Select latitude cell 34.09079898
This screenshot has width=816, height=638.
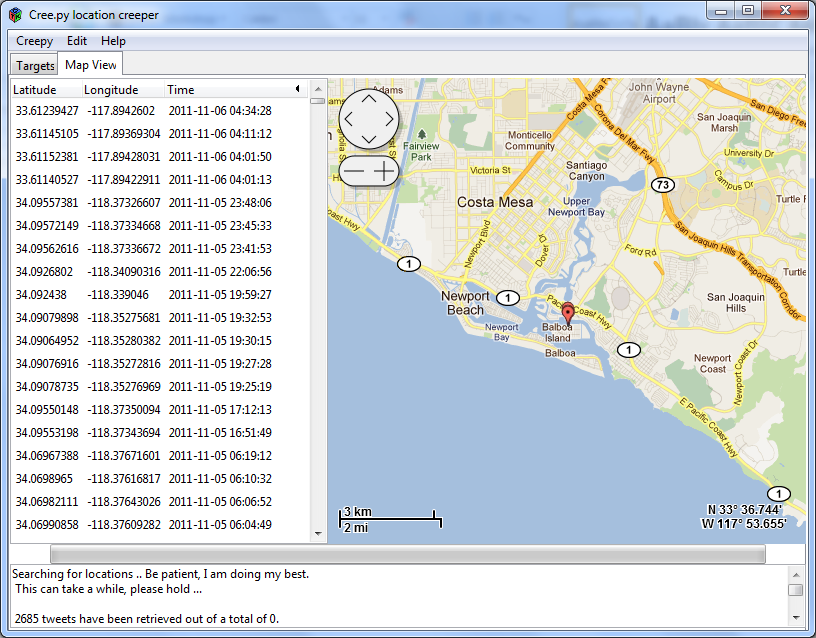click(47, 317)
